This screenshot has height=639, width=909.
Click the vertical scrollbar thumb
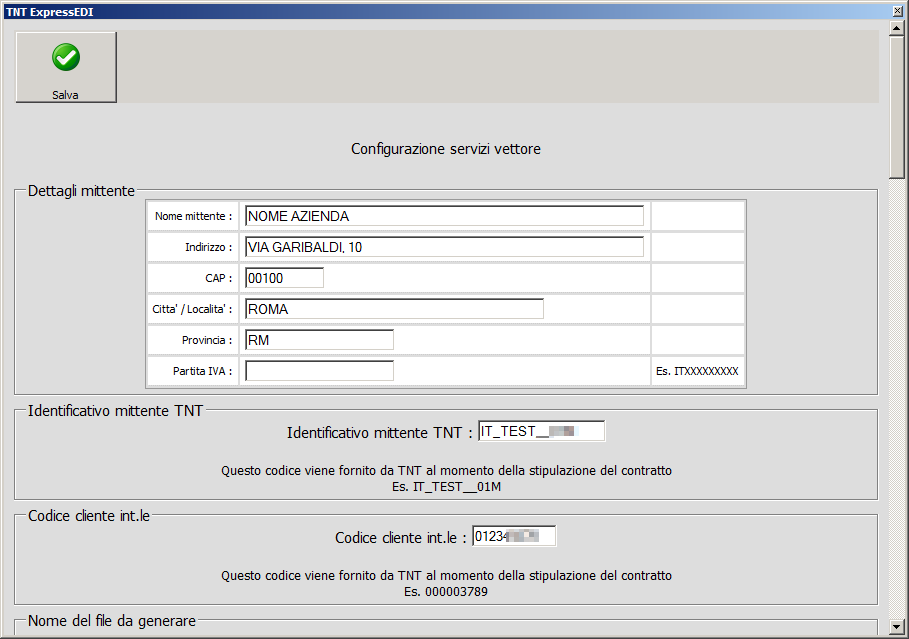[x=897, y=107]
